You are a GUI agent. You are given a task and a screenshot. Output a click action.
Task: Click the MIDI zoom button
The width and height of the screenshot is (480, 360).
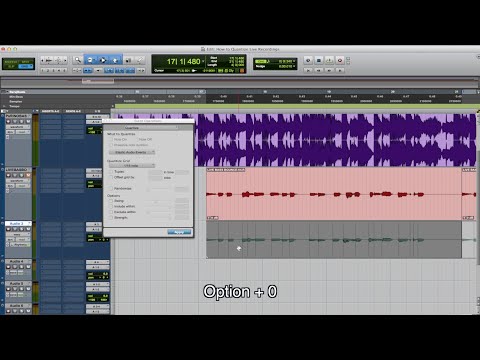(x=58, y=60)
